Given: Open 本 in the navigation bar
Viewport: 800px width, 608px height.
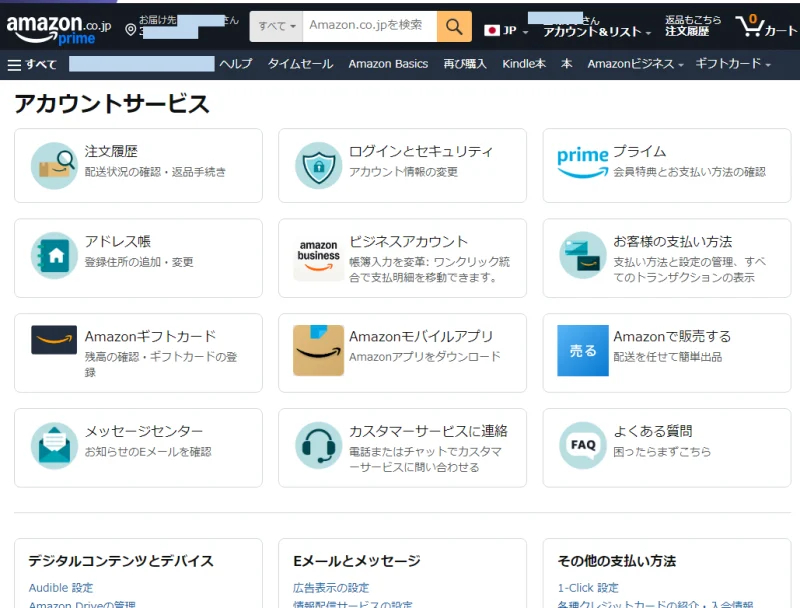Looking at the screenshot, I should click(566, 64).
